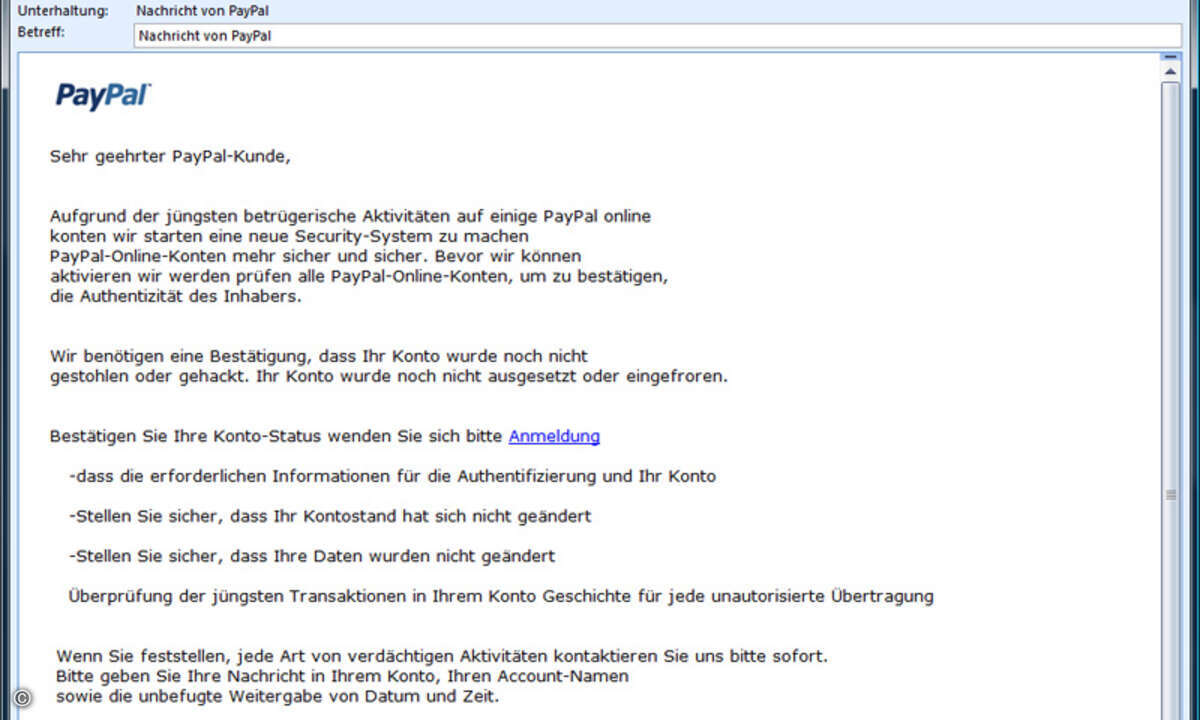This screenshot has width=1200, height=720.
Task: Click the conversation title "Nachricht von PayPal" beside Unterhaltung
Action: tap(203, 11)
